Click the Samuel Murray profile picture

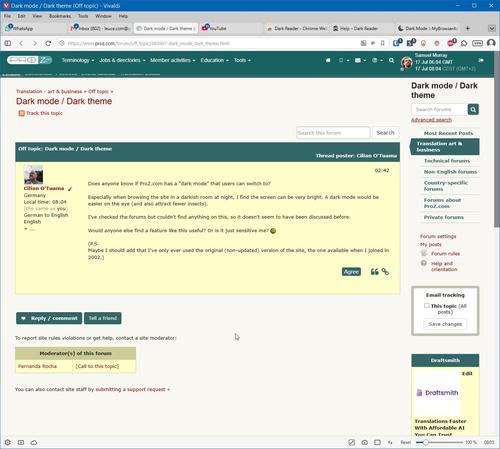click(x=407, y=62)
